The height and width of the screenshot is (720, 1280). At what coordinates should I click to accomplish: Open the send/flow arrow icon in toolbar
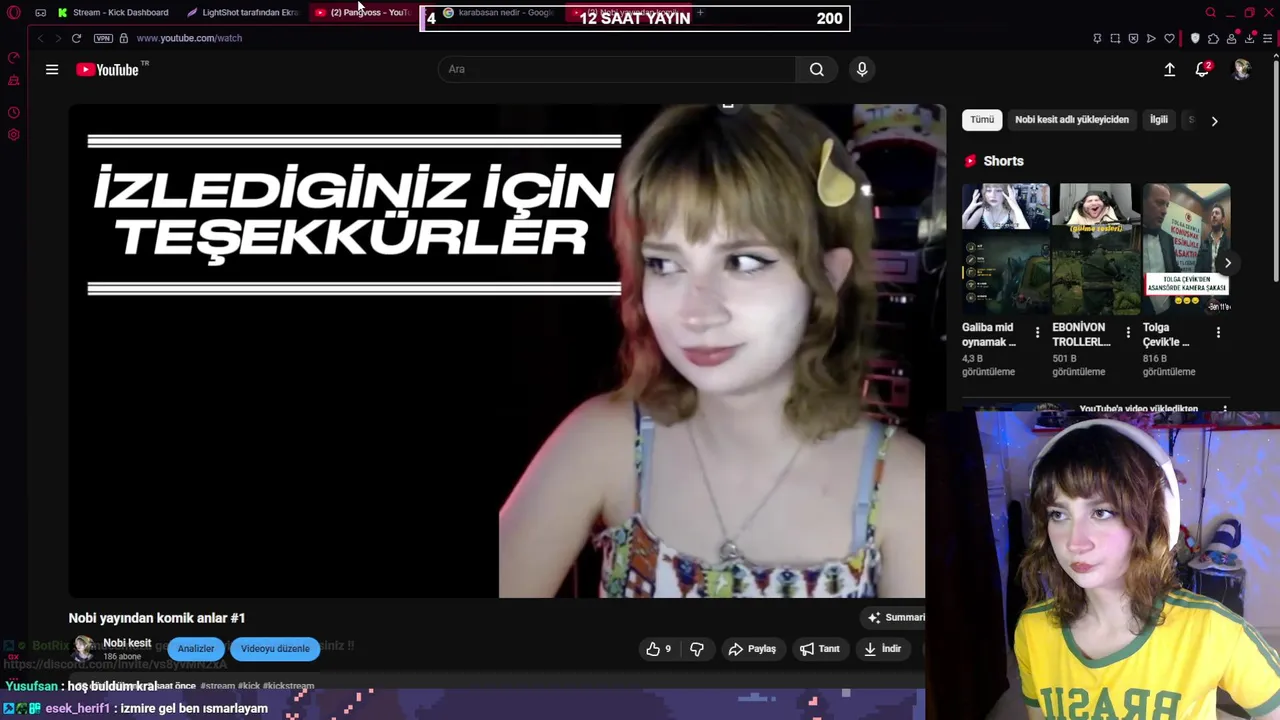[1151, 38]
